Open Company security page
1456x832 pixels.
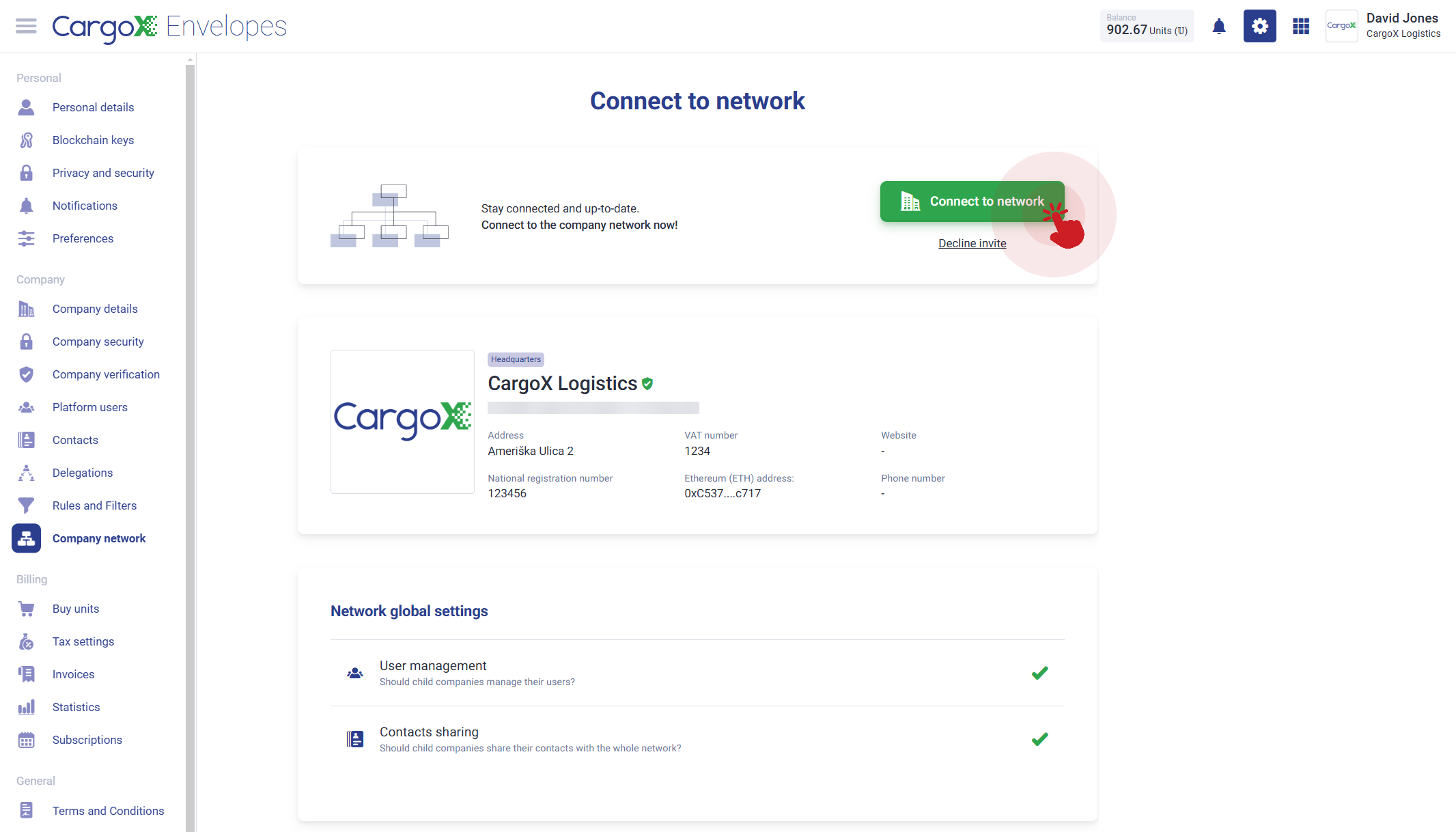pos(98,342)
